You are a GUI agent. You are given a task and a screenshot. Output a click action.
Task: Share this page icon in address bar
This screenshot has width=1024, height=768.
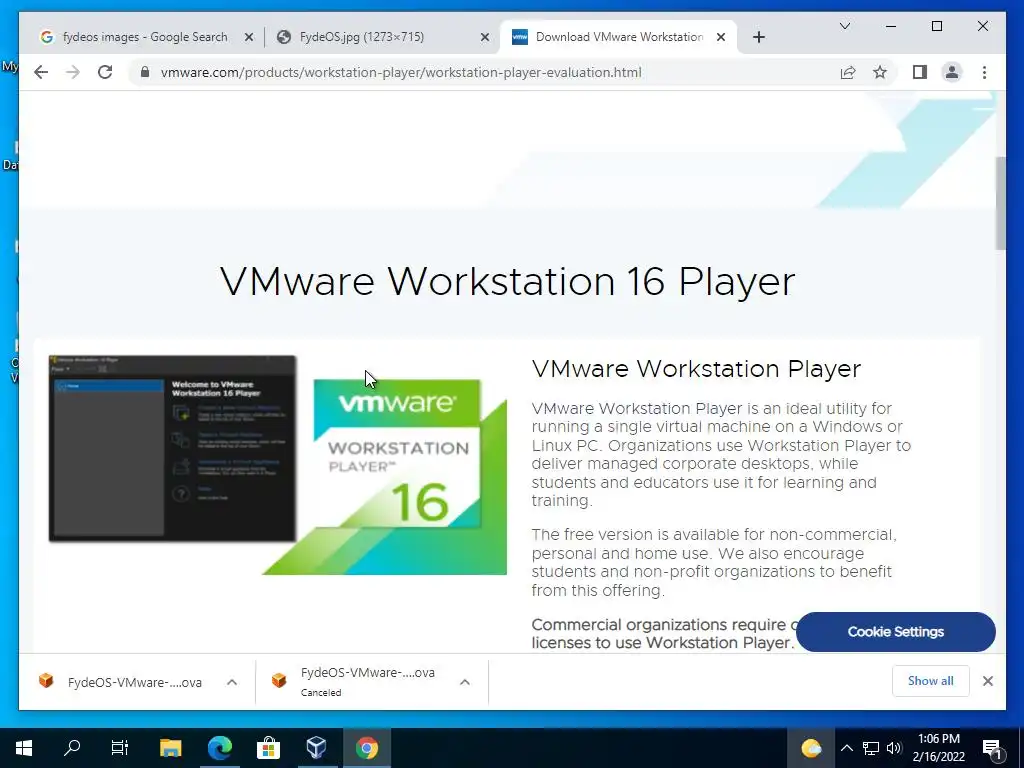click(848, 72)
